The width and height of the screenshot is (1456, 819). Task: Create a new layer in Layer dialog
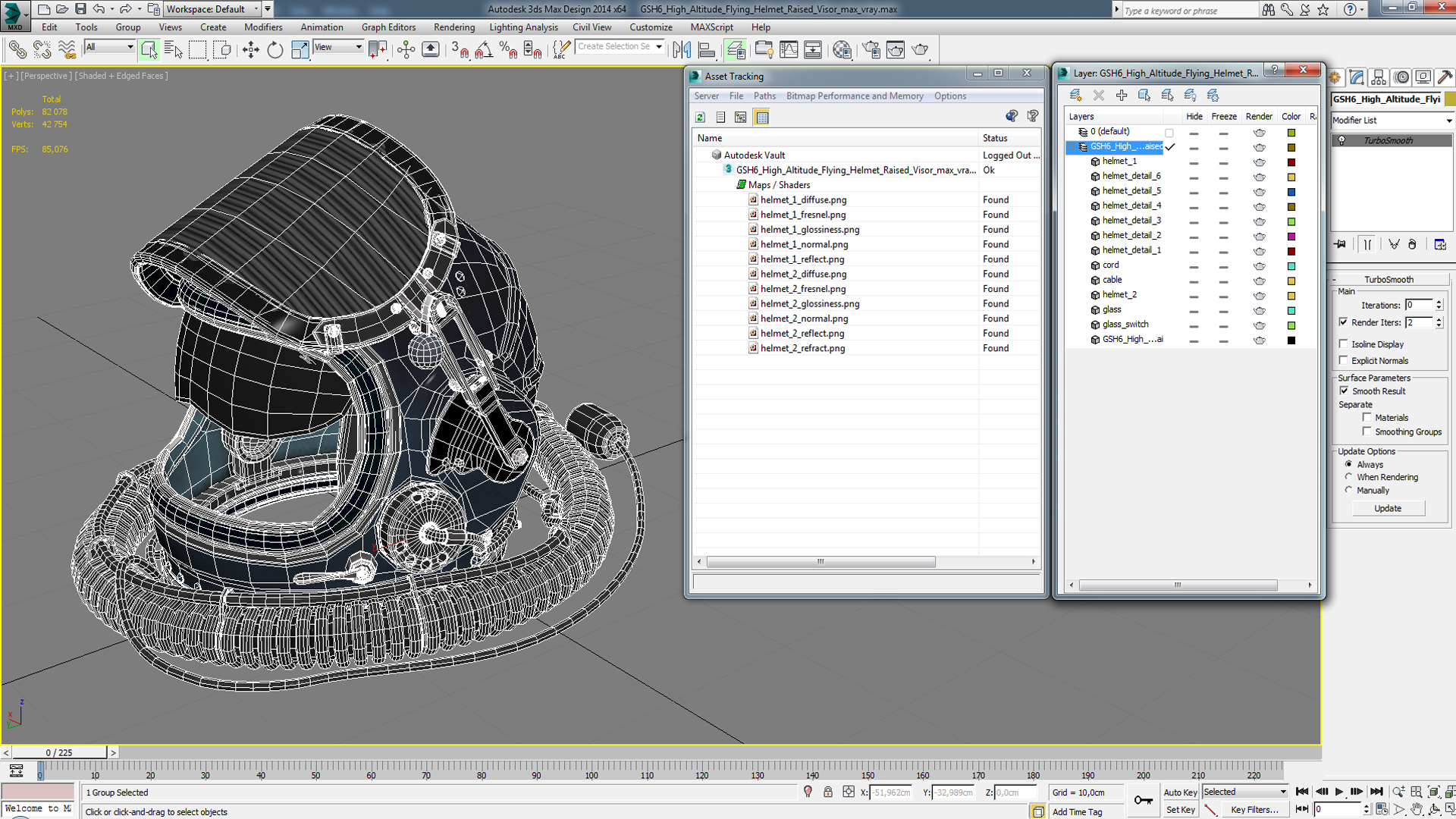click(1075, 95)
